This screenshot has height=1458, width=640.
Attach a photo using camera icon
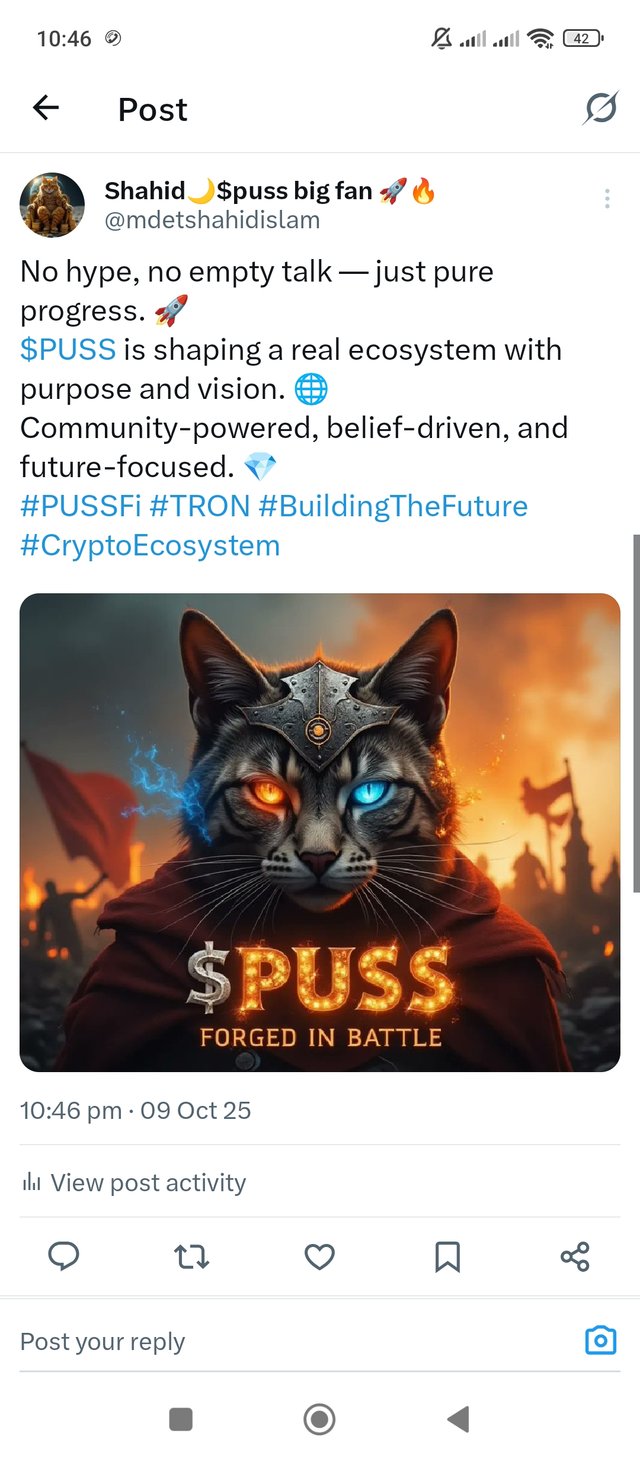(x=600, y=1340)
